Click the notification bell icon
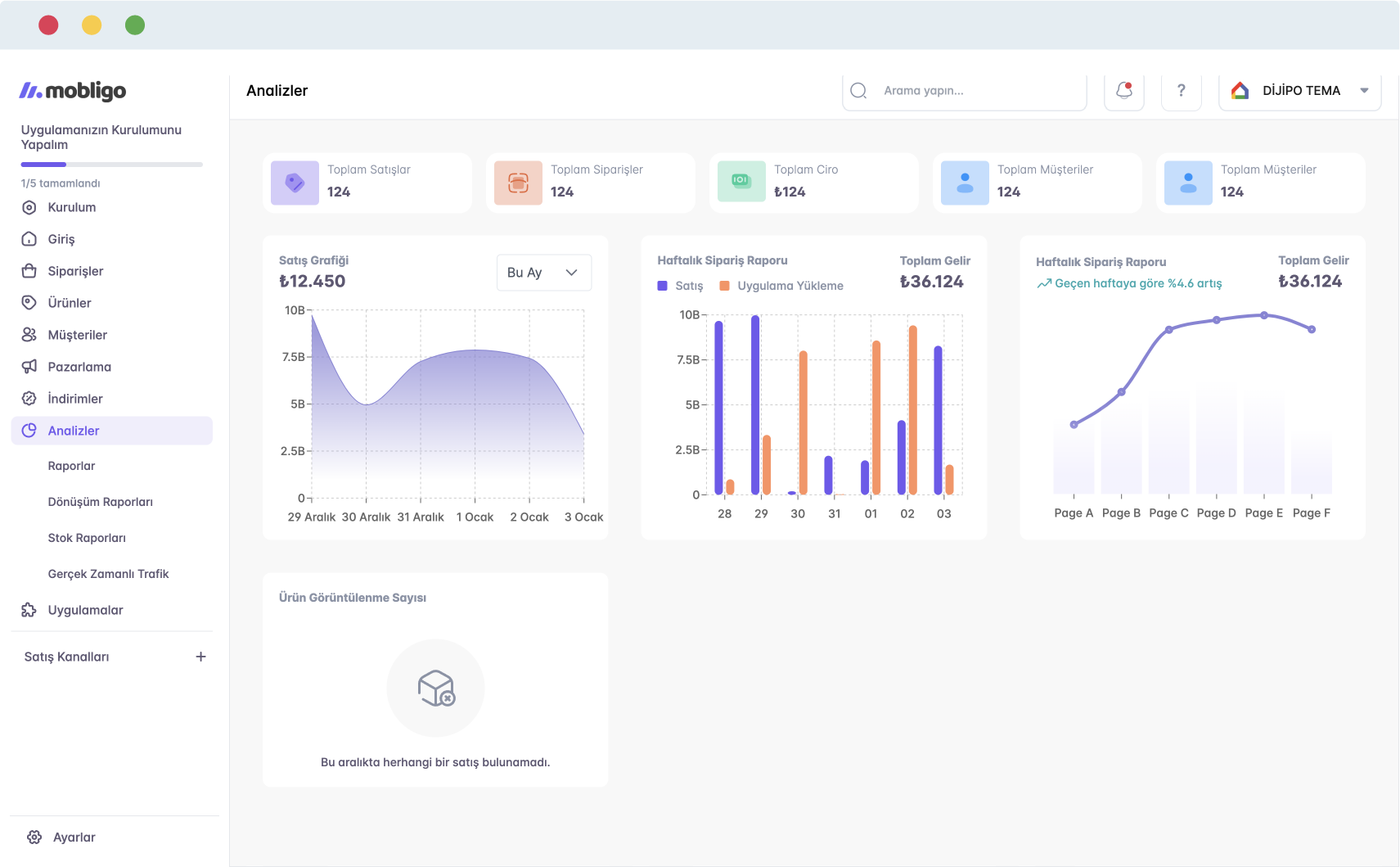This screenshot has width=1400, height=867. (1123, 91)
